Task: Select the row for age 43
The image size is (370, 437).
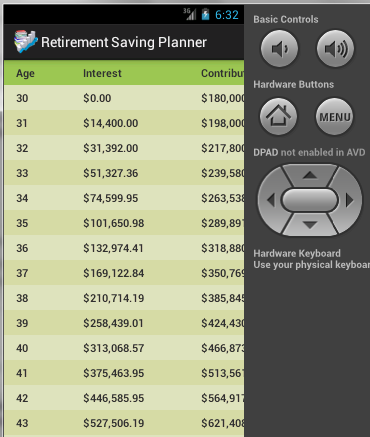Action: coord(124,423)
